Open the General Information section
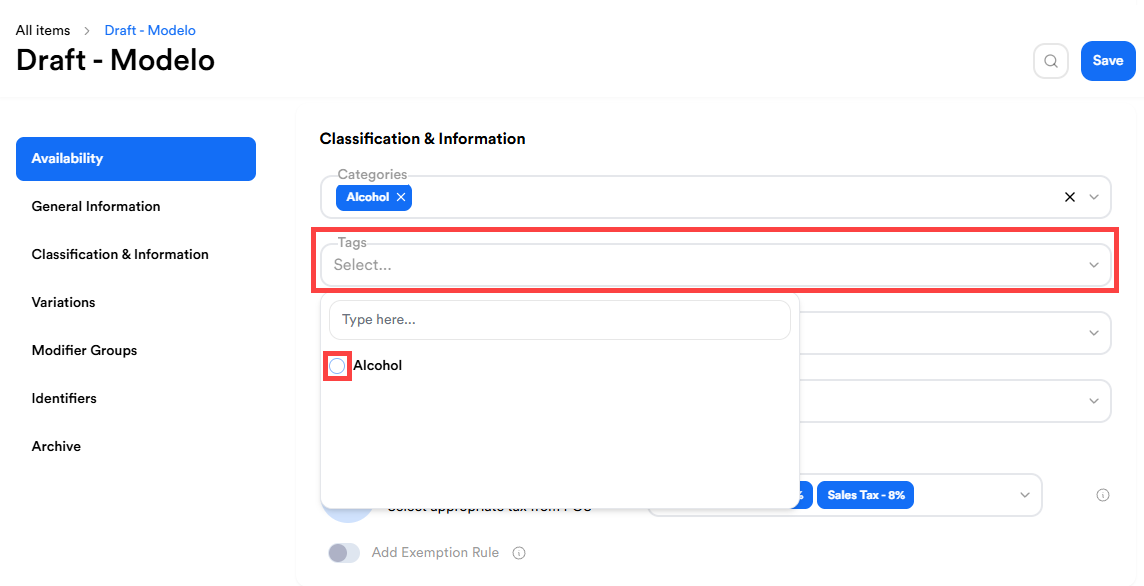Image resolution: width=1144 pixels, height=586 pixels. (96, 207)
